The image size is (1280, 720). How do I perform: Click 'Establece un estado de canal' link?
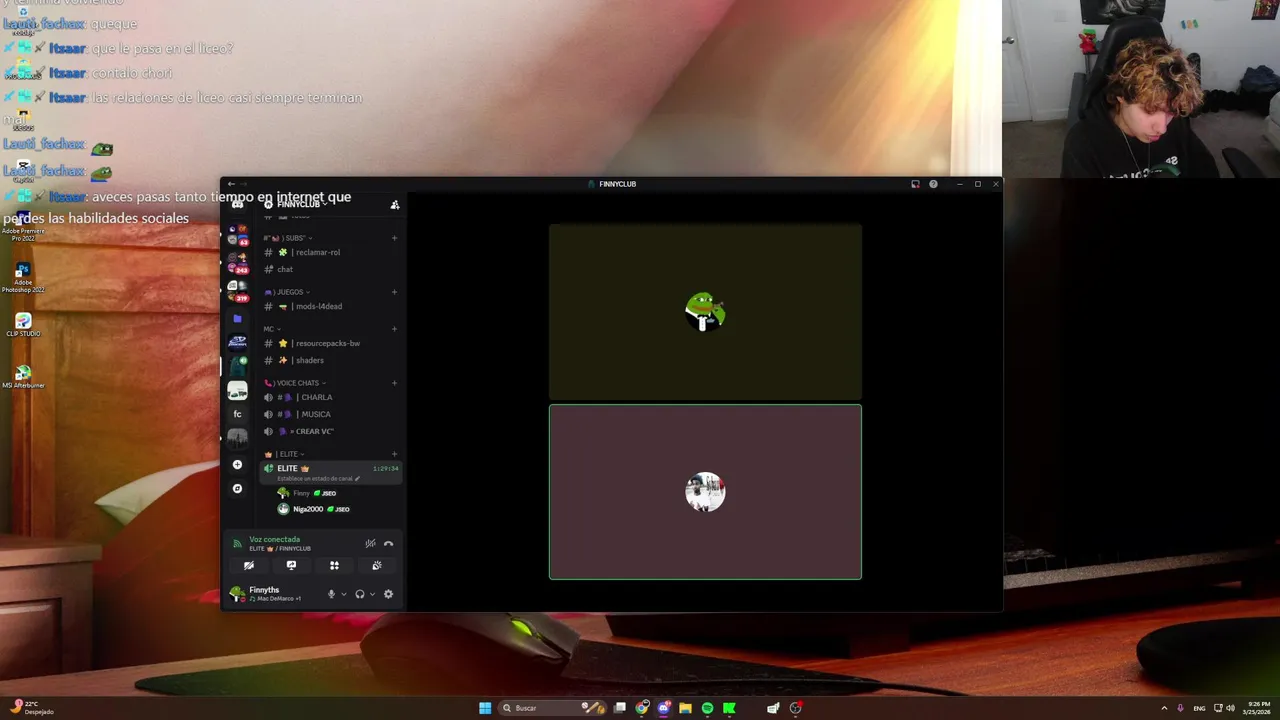point(318,478)
